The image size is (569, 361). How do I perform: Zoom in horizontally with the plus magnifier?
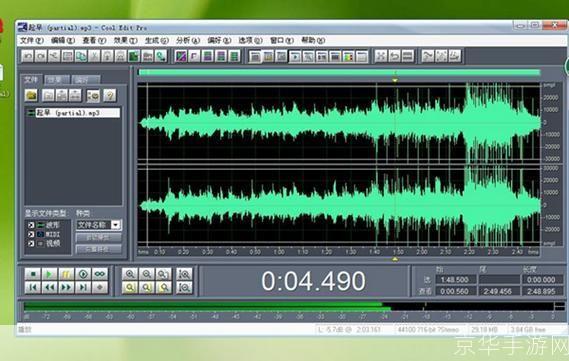pos(130,274)
